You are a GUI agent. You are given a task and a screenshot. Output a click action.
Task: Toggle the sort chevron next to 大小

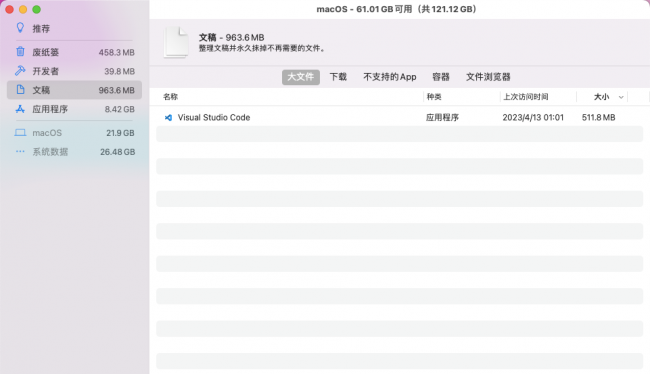pyautogui.click(x=621, y=97)
